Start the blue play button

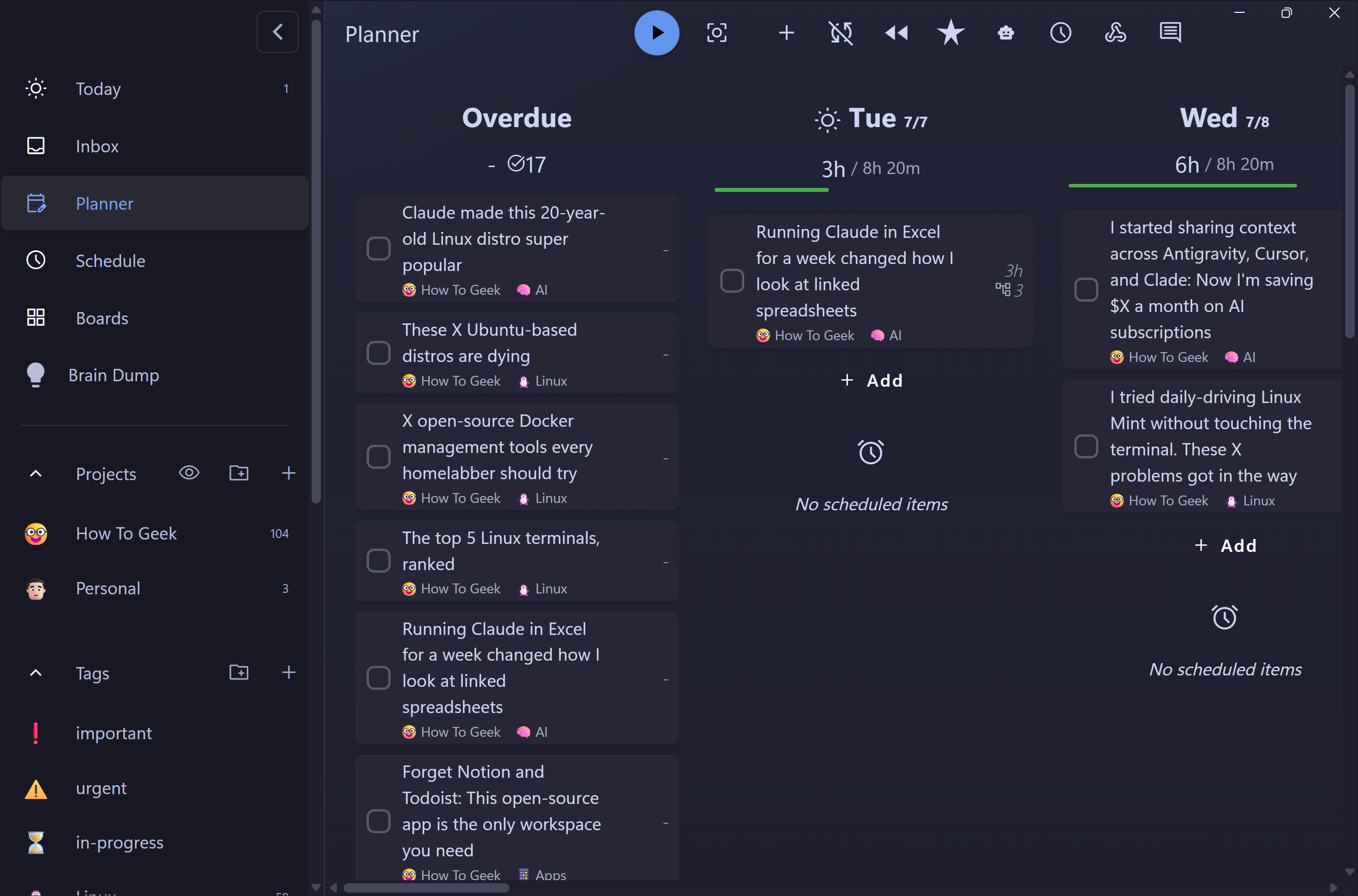point(656,33)
